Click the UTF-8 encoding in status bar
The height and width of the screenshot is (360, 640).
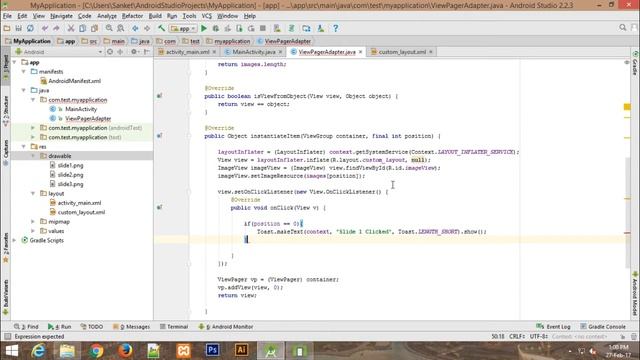(538, 336)
